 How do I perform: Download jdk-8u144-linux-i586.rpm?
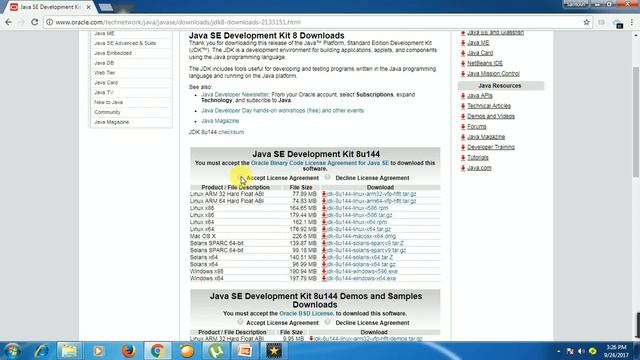pos(357,208)
